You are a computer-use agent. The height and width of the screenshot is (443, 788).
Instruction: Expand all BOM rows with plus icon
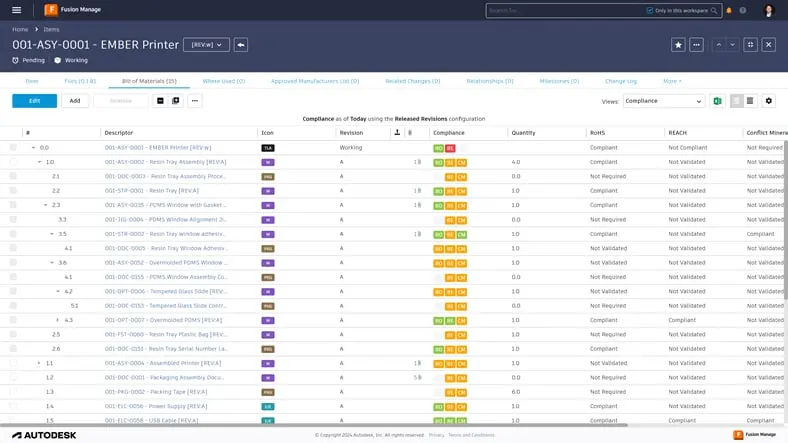click(175, 101)
